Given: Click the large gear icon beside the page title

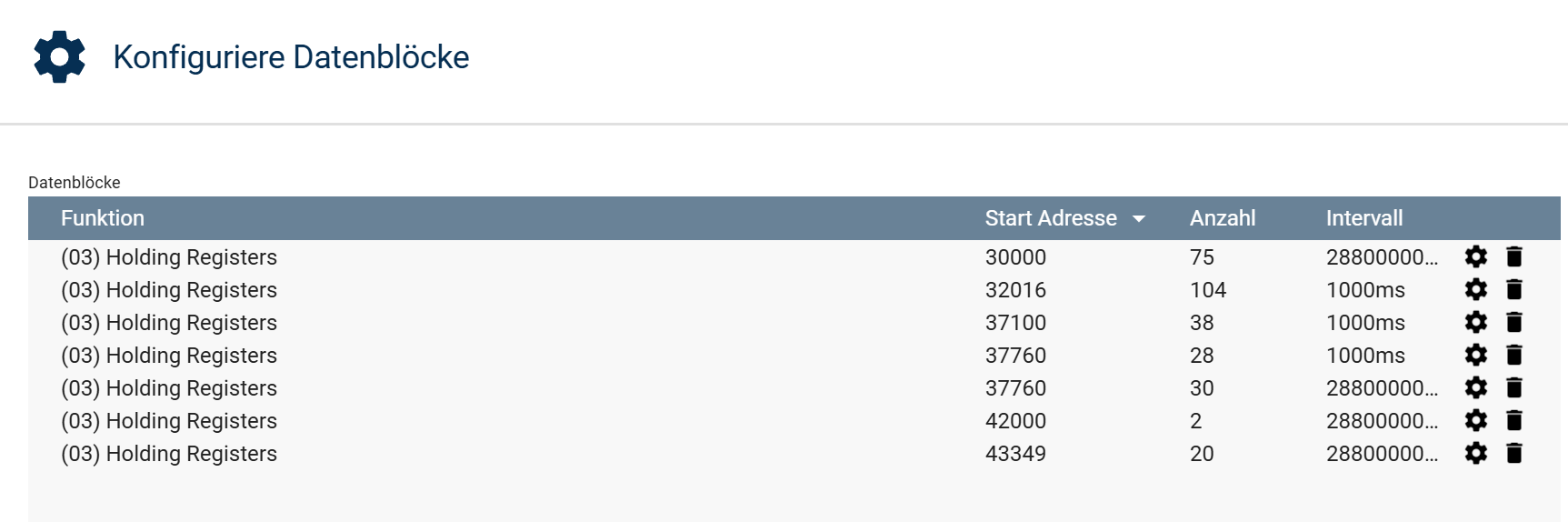Looking at the screenshot, I should [x=59, y=57].
